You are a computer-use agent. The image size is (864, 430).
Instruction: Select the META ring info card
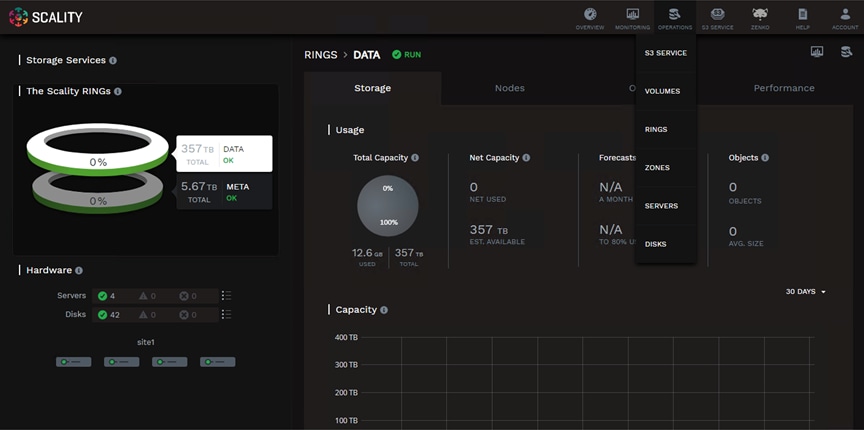tap(224, 192)
